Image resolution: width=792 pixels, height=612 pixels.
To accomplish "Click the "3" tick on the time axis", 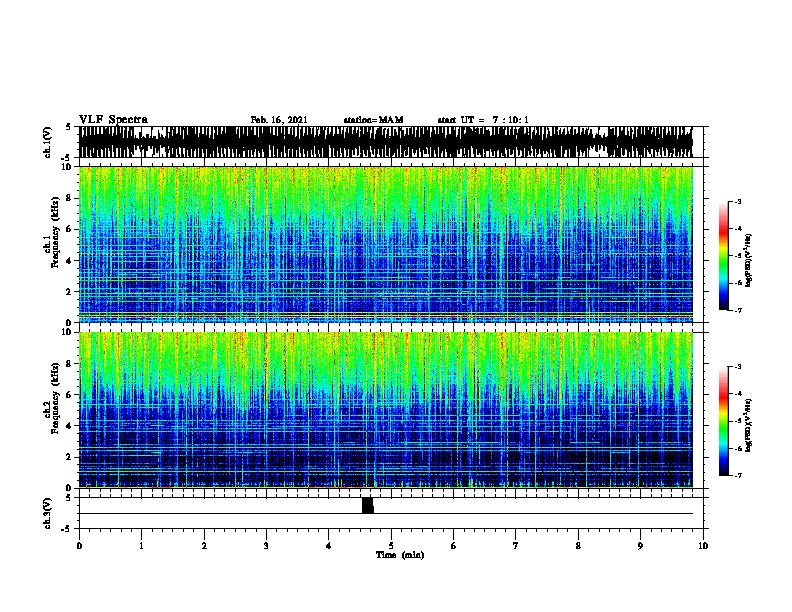I will (266, 546).
